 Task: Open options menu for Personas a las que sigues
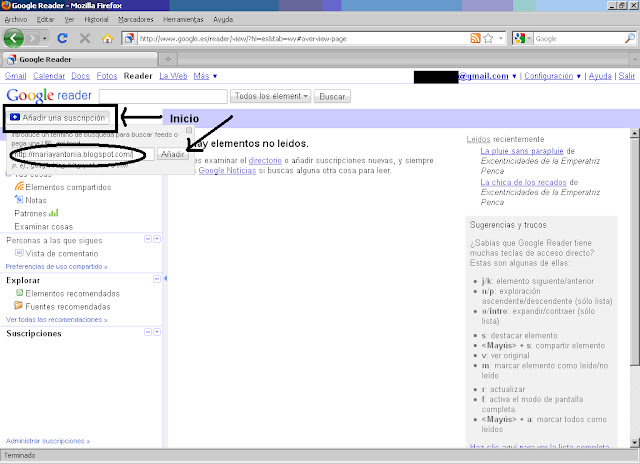(x=157, y=239)
